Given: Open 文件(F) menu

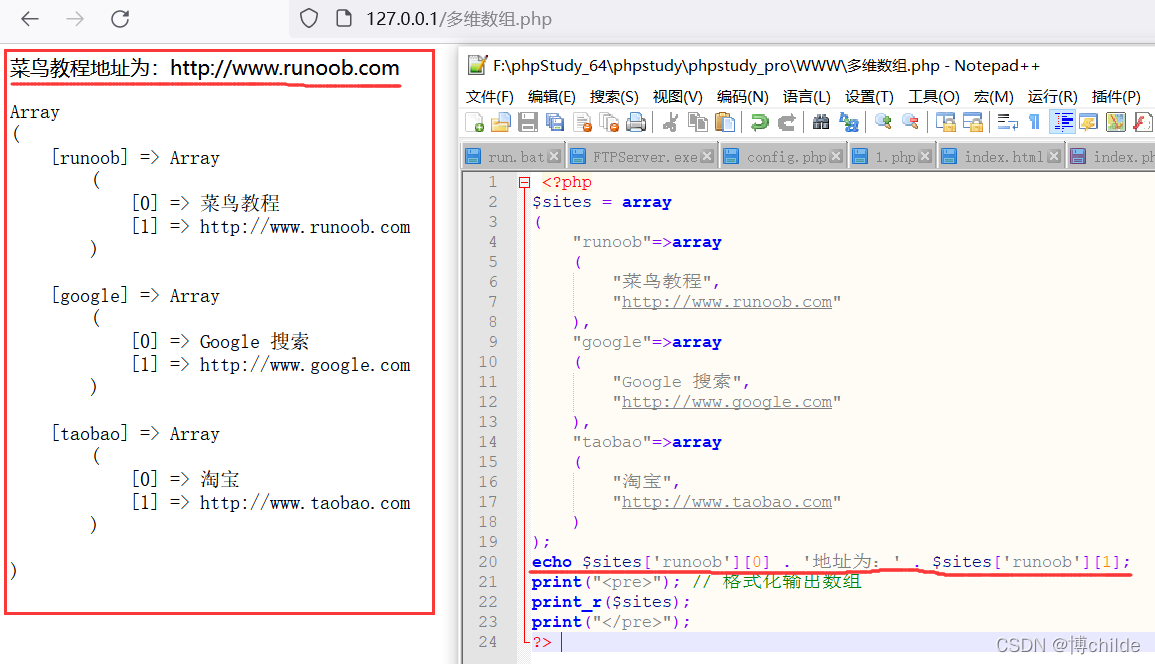Looking at the screenshot, I should click(x=490, y=97).
